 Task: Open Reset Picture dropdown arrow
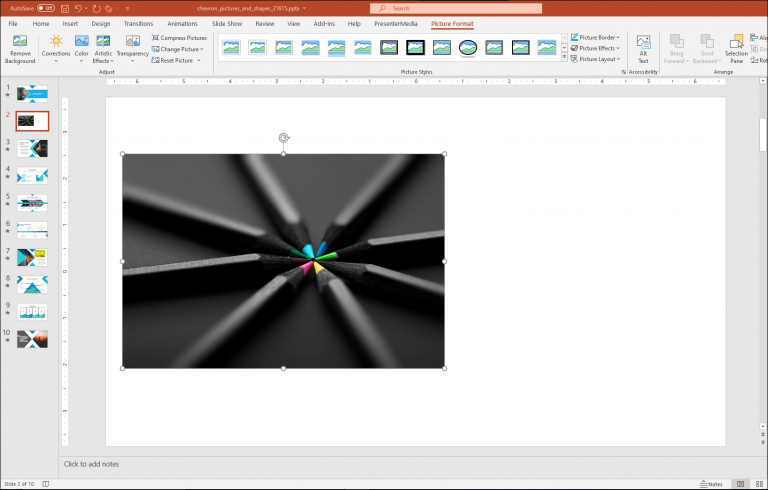click(x=199, y=60)
